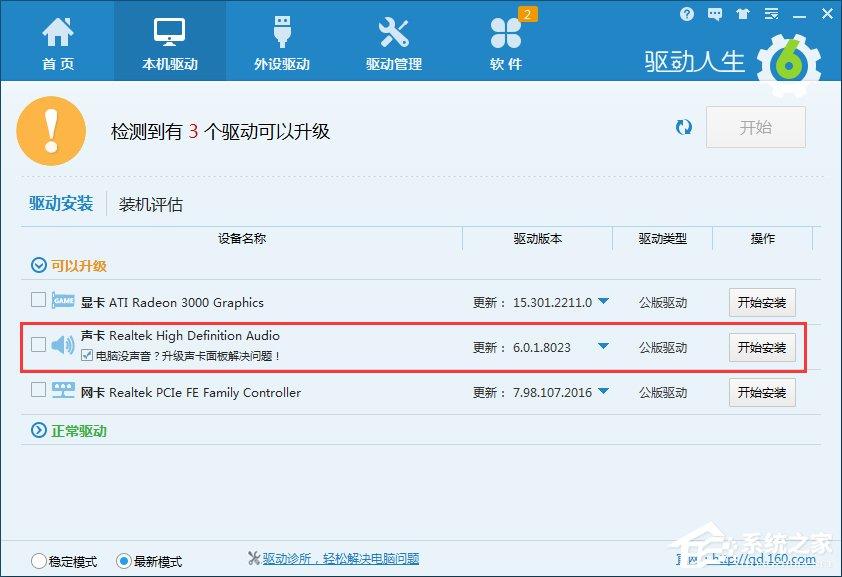Open version dropdown for 6.0.1.8023
The height and width of the screenshot is (577, 842).
pyautogui.click(x=603, y=346)
